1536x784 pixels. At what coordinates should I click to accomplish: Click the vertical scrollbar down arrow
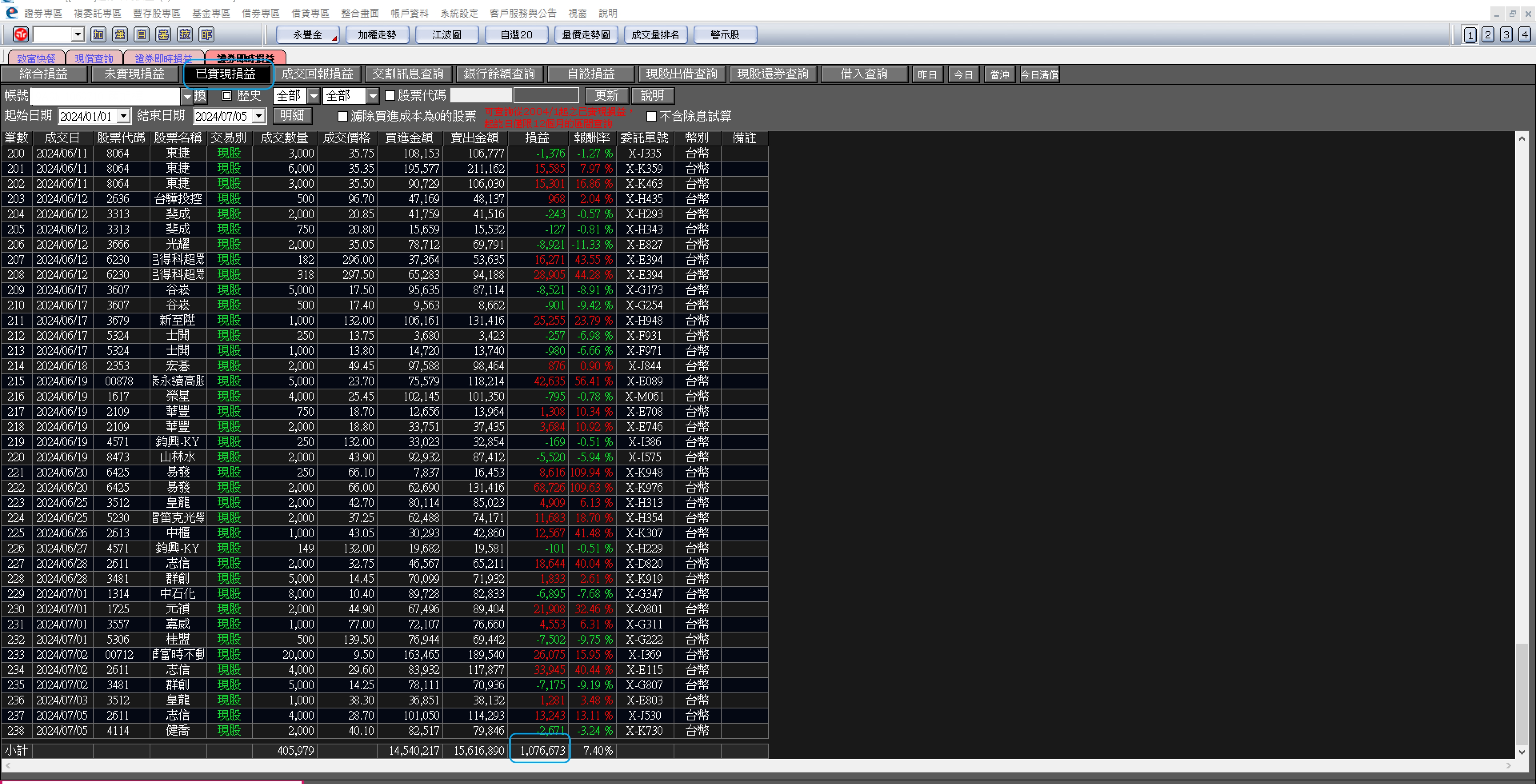(x=1522, y=752)
